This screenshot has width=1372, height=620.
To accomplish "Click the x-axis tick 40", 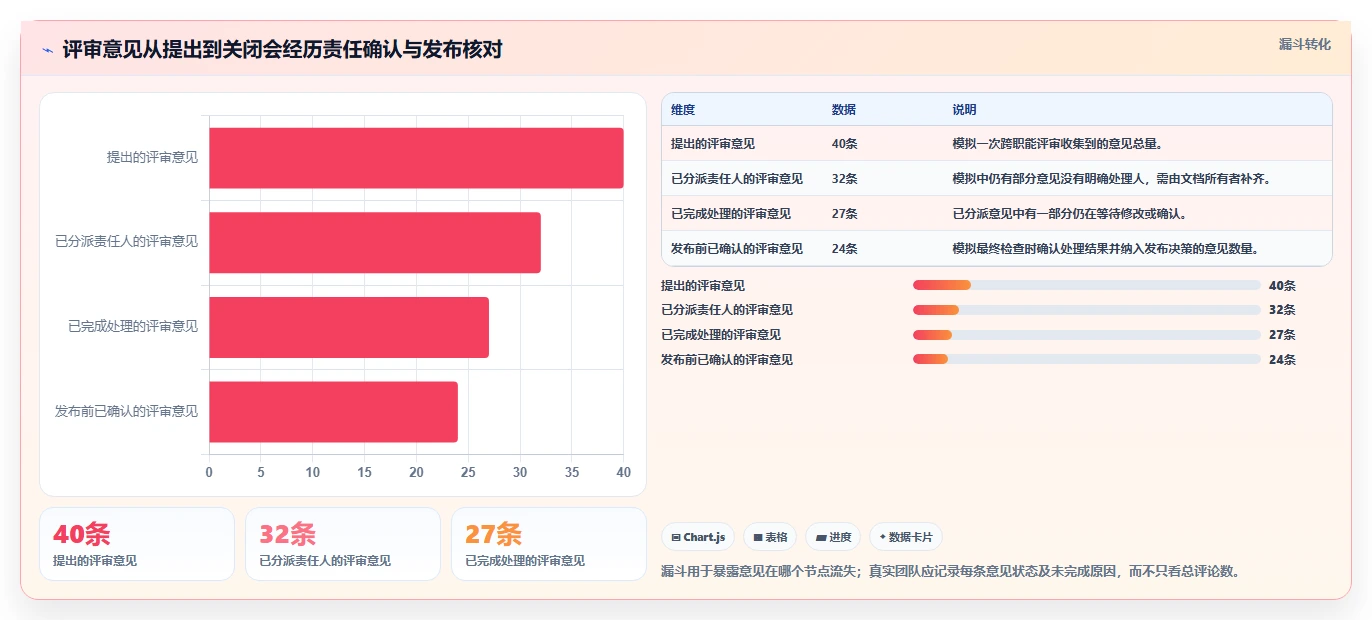I will (x=624, y=472).
